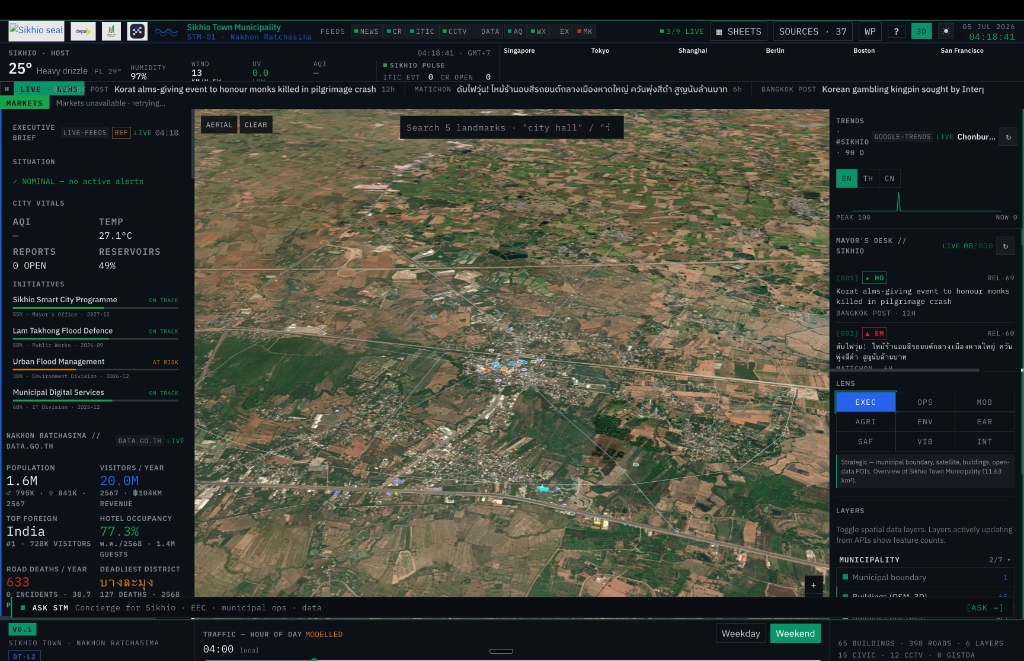Screen dimensions: 1024x661
Task: Click the Aerial map button
Action: (x=219, y=125)
